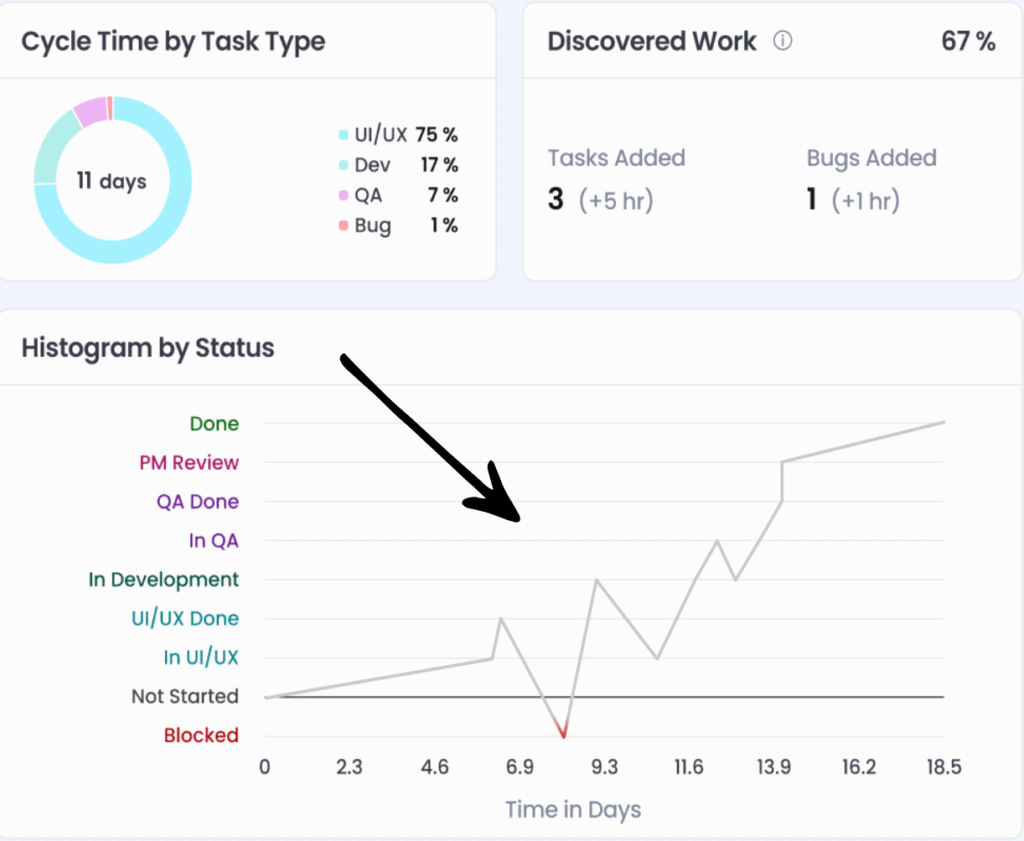Click the In QA status label
Viewport: 1024px width, 841px height.
[x=213, y=540]
